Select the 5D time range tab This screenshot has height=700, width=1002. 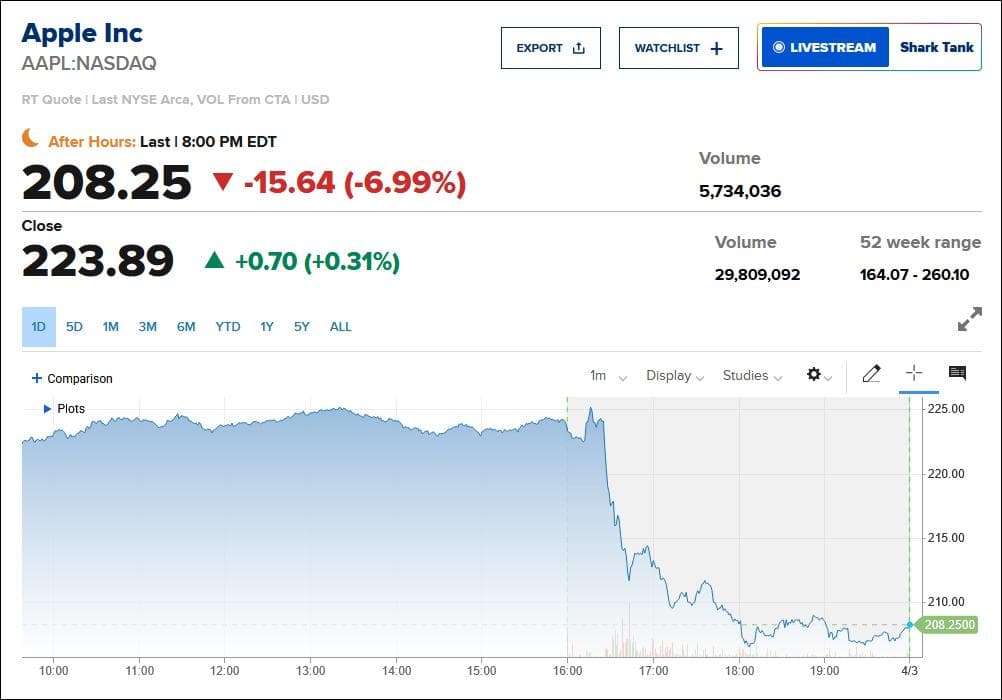(x=74, y=327)
